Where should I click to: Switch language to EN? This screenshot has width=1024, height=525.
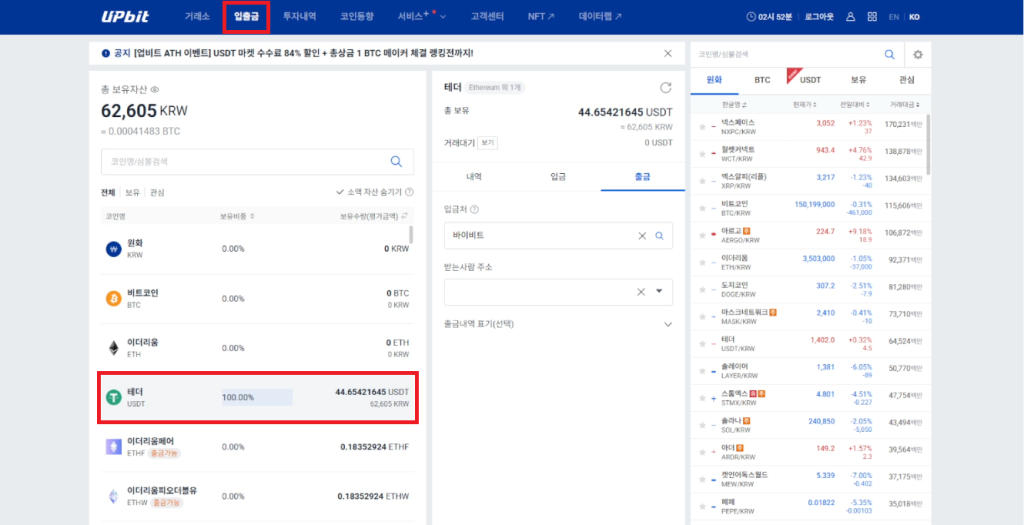(x=894, y=17)
